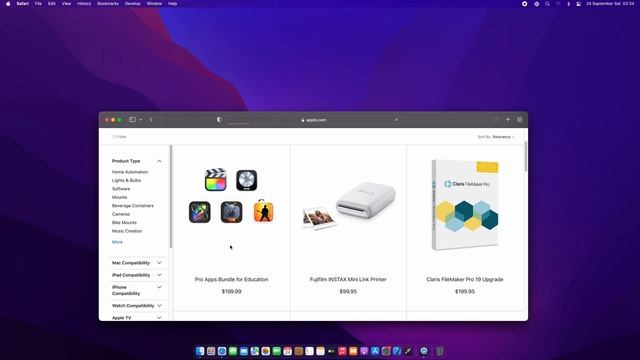Screen dimensions: 640x360
Task: Open Spotlight search in menu bar
Action: click(x=547, y=4)
